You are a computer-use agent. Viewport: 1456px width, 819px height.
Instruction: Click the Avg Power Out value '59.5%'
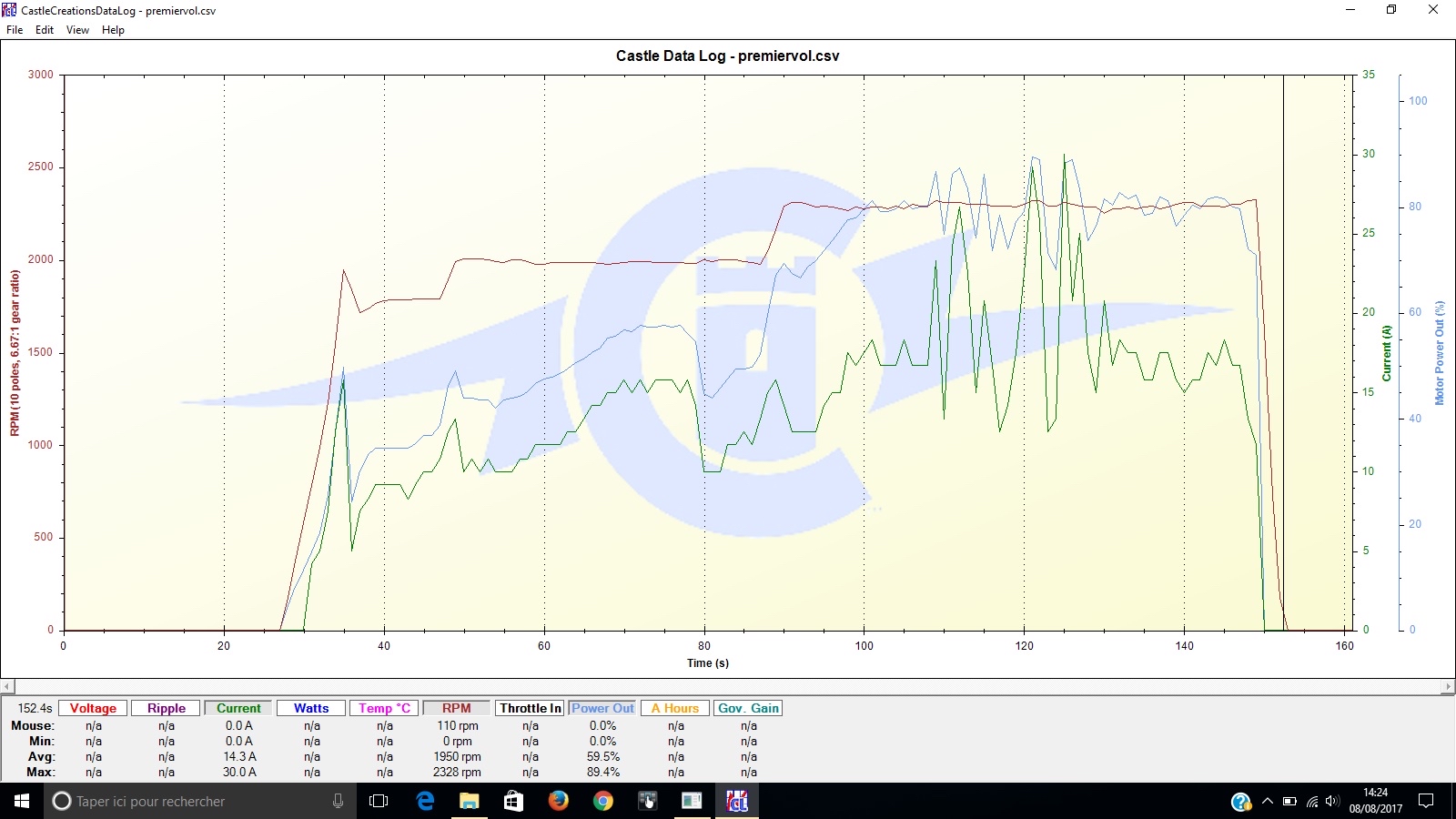click(603, 756)
